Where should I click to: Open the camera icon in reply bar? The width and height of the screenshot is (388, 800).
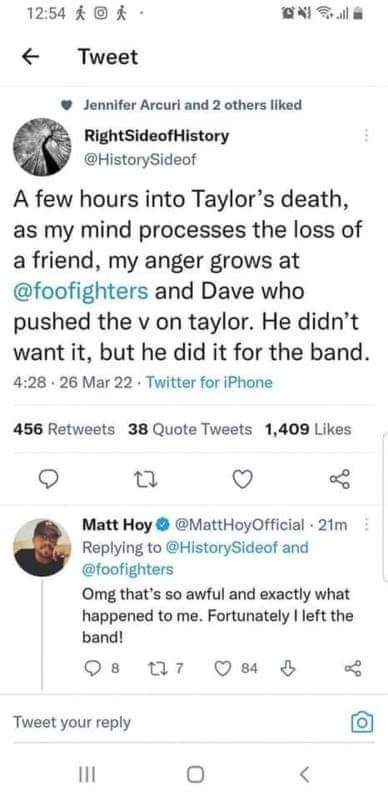point(362,722)
